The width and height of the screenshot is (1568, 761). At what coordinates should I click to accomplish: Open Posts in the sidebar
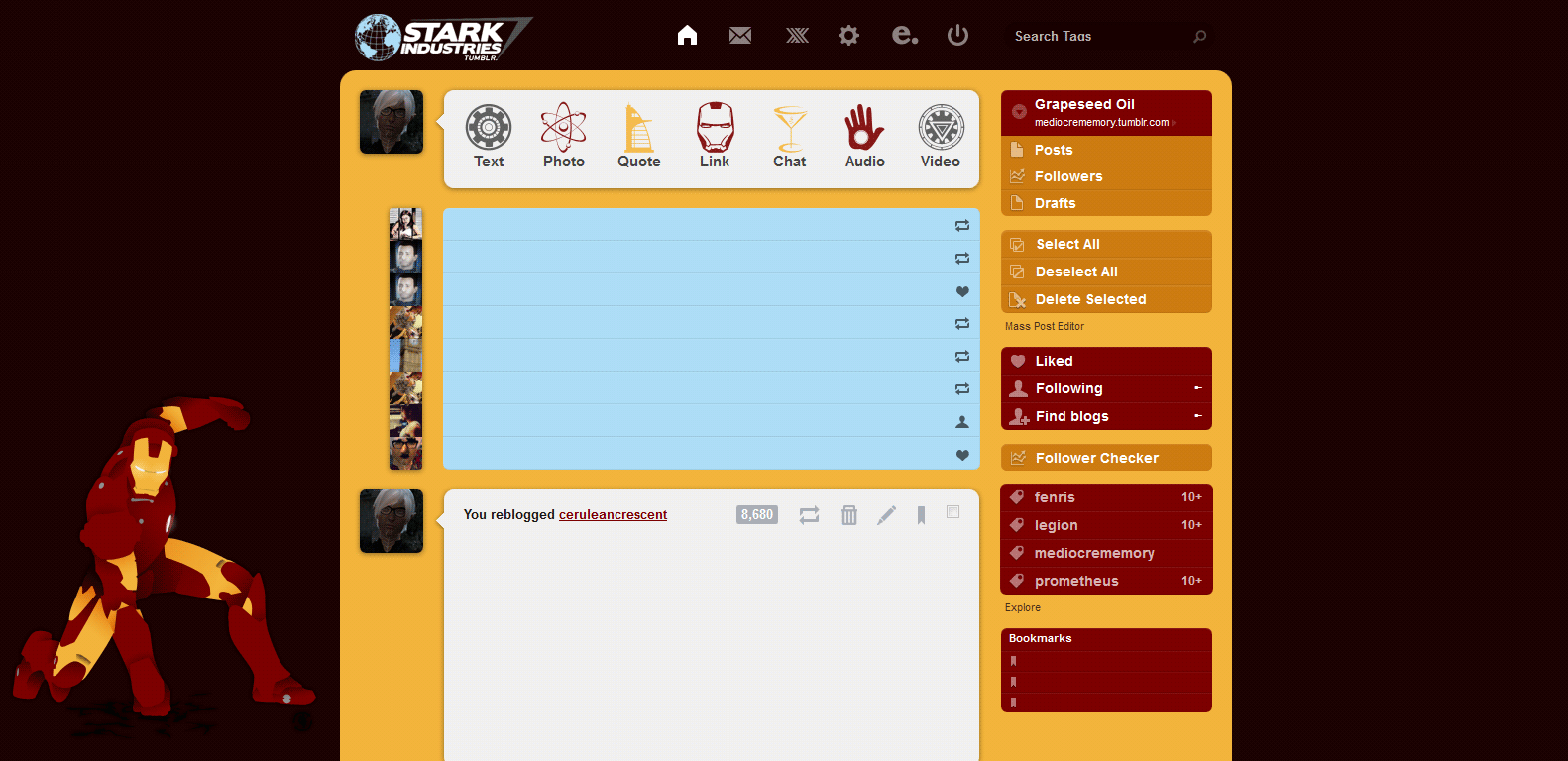point(1106,150)
